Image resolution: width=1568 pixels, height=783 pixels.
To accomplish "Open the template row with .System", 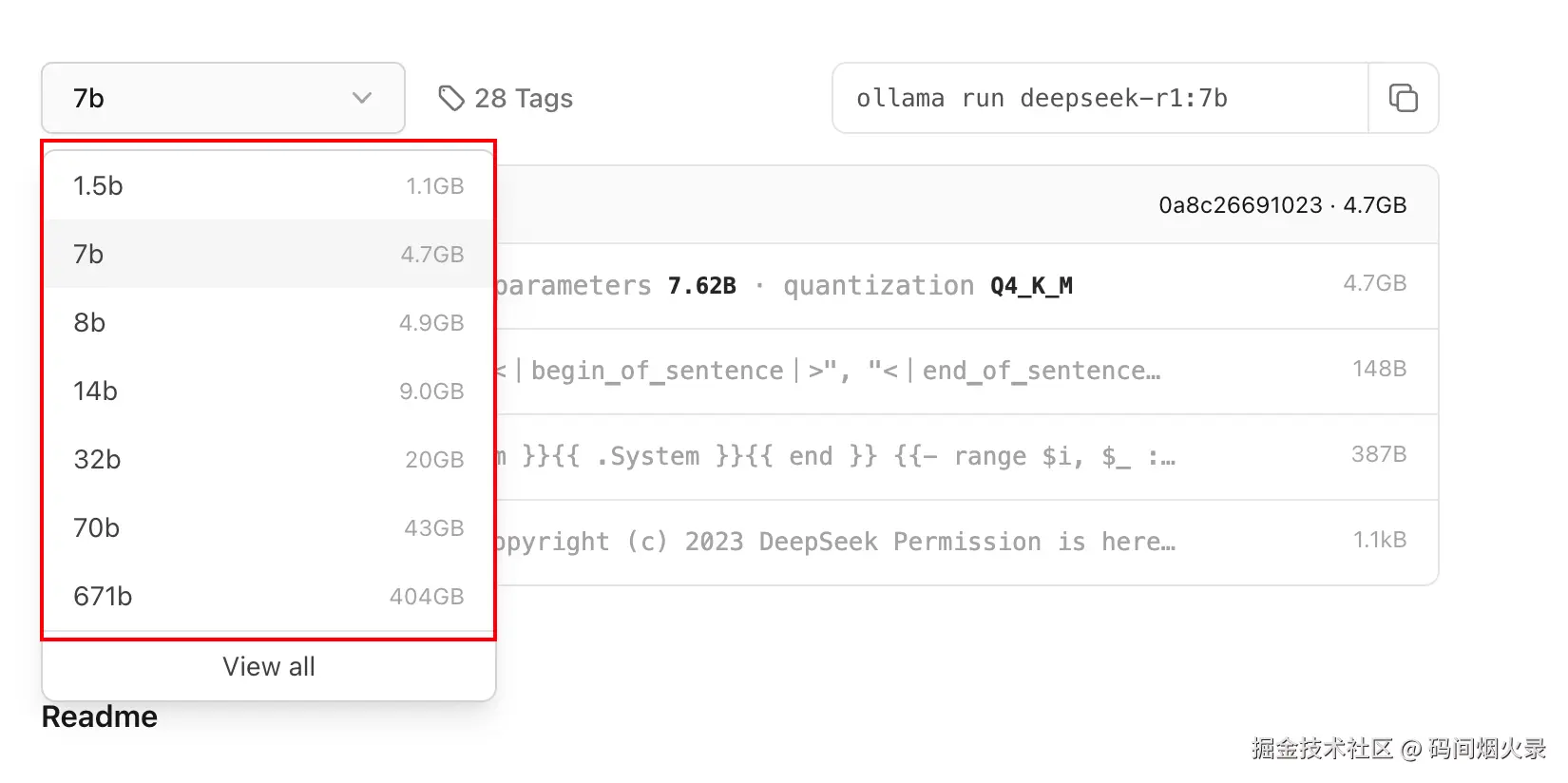I will tap(967, 456).
